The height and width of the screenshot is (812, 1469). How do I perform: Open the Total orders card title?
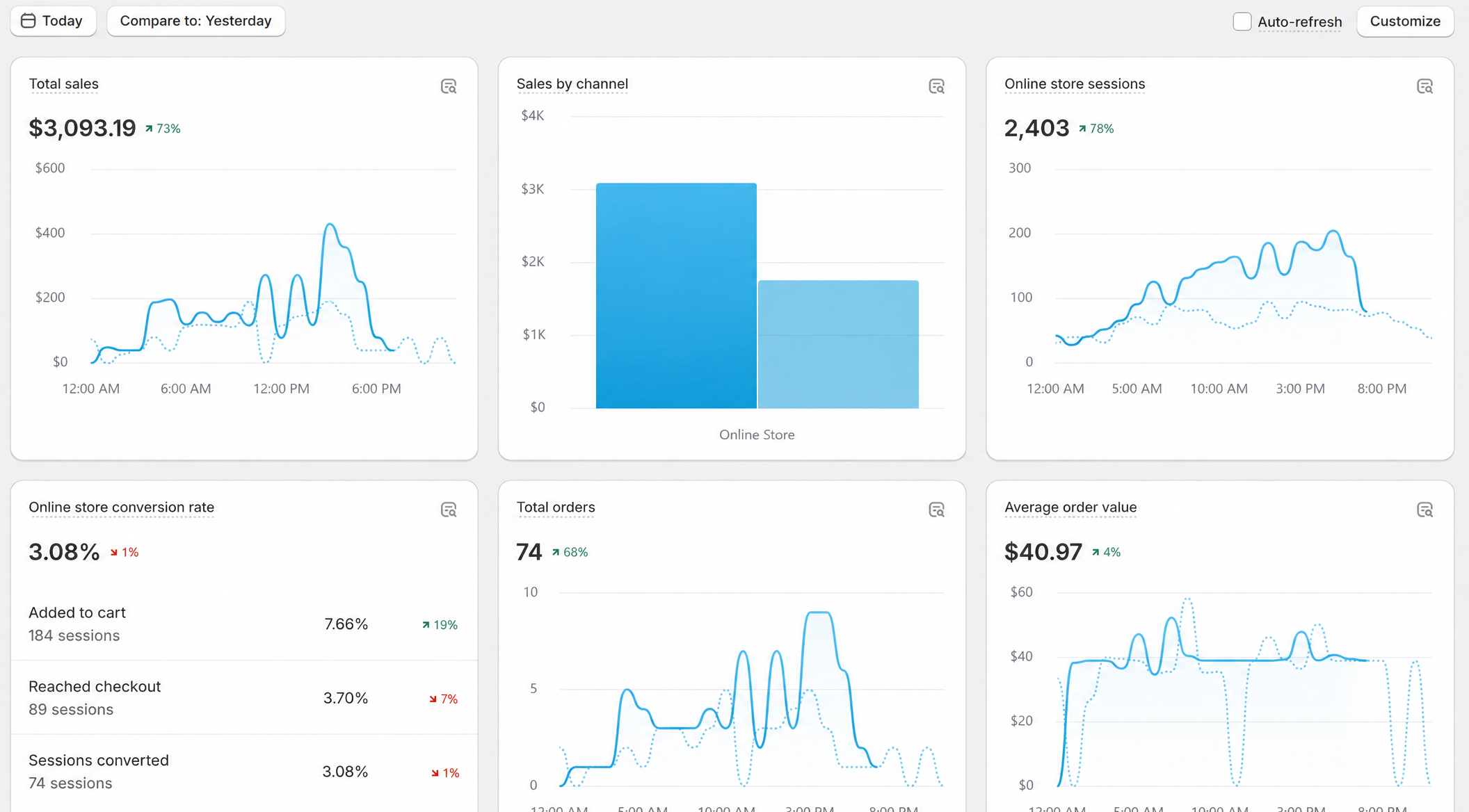[x=555, y=507]
